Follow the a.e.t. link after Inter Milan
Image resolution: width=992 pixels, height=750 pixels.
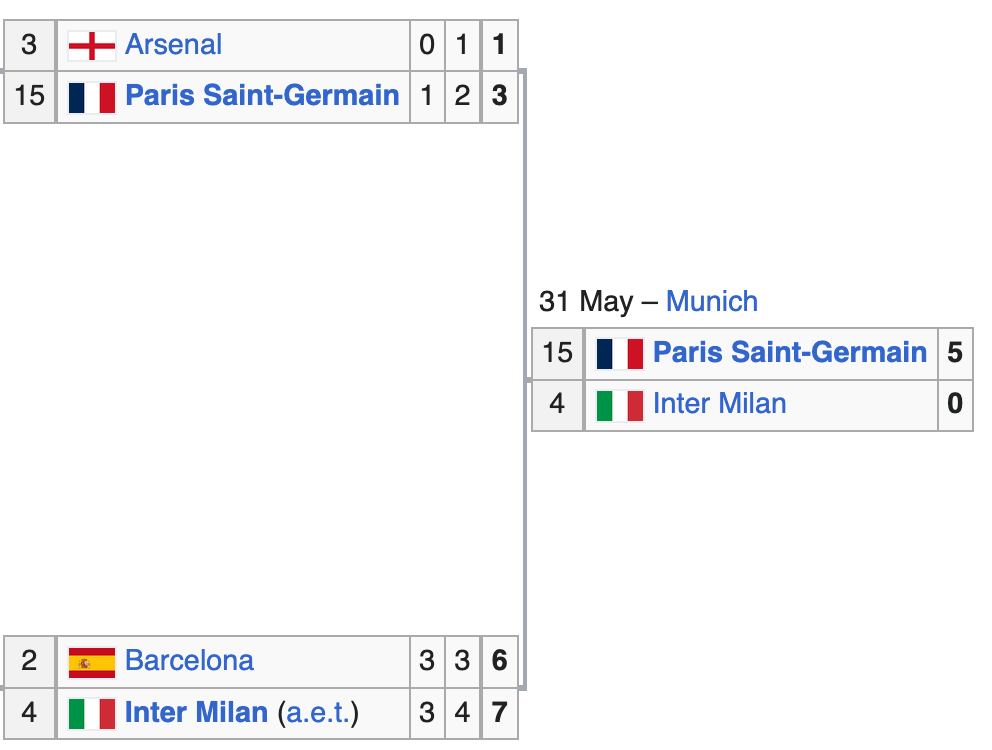pyautogui.click(x=318, y=713)
